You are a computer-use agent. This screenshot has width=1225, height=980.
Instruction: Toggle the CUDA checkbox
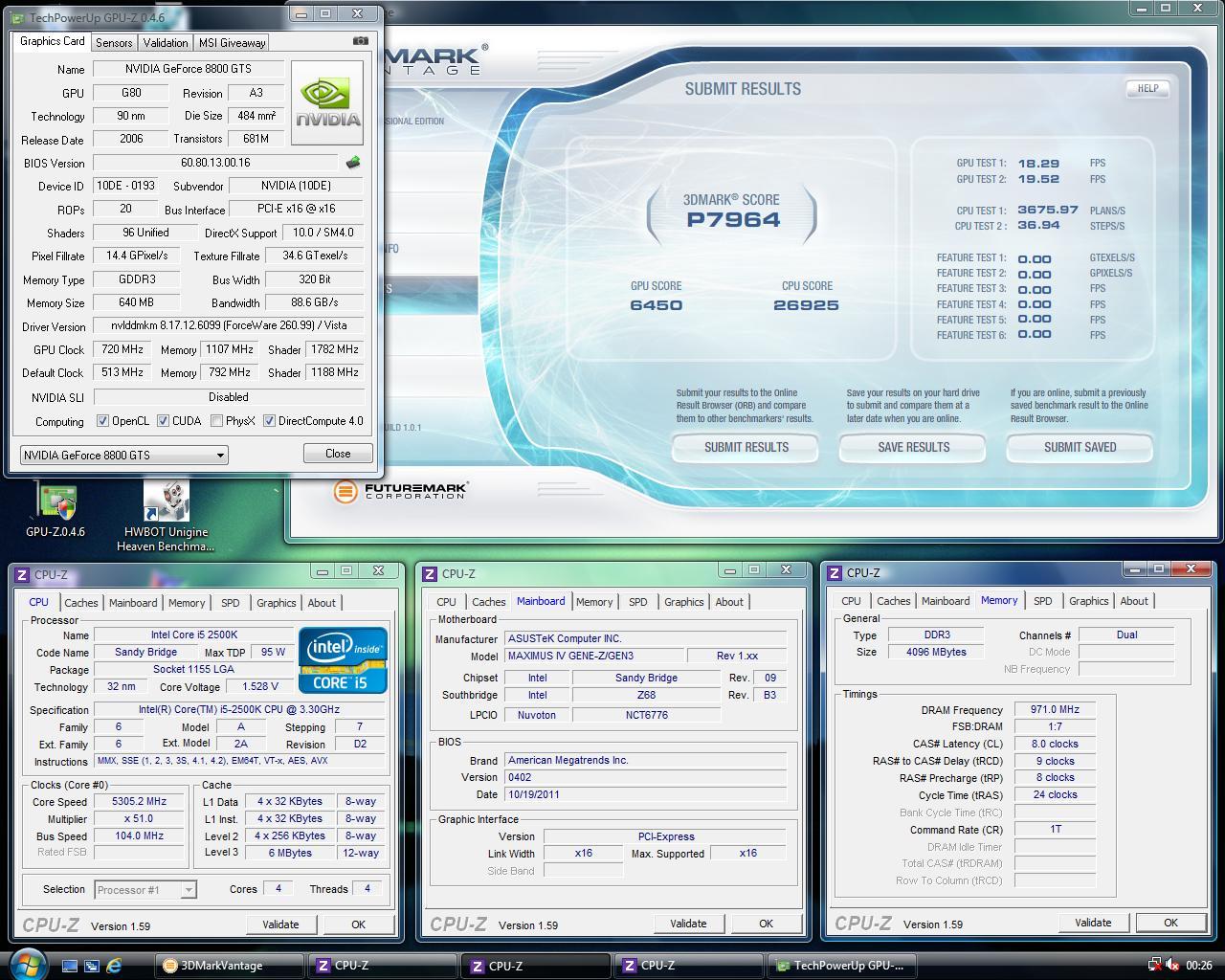pyautogui.click(x=164, y=421)
